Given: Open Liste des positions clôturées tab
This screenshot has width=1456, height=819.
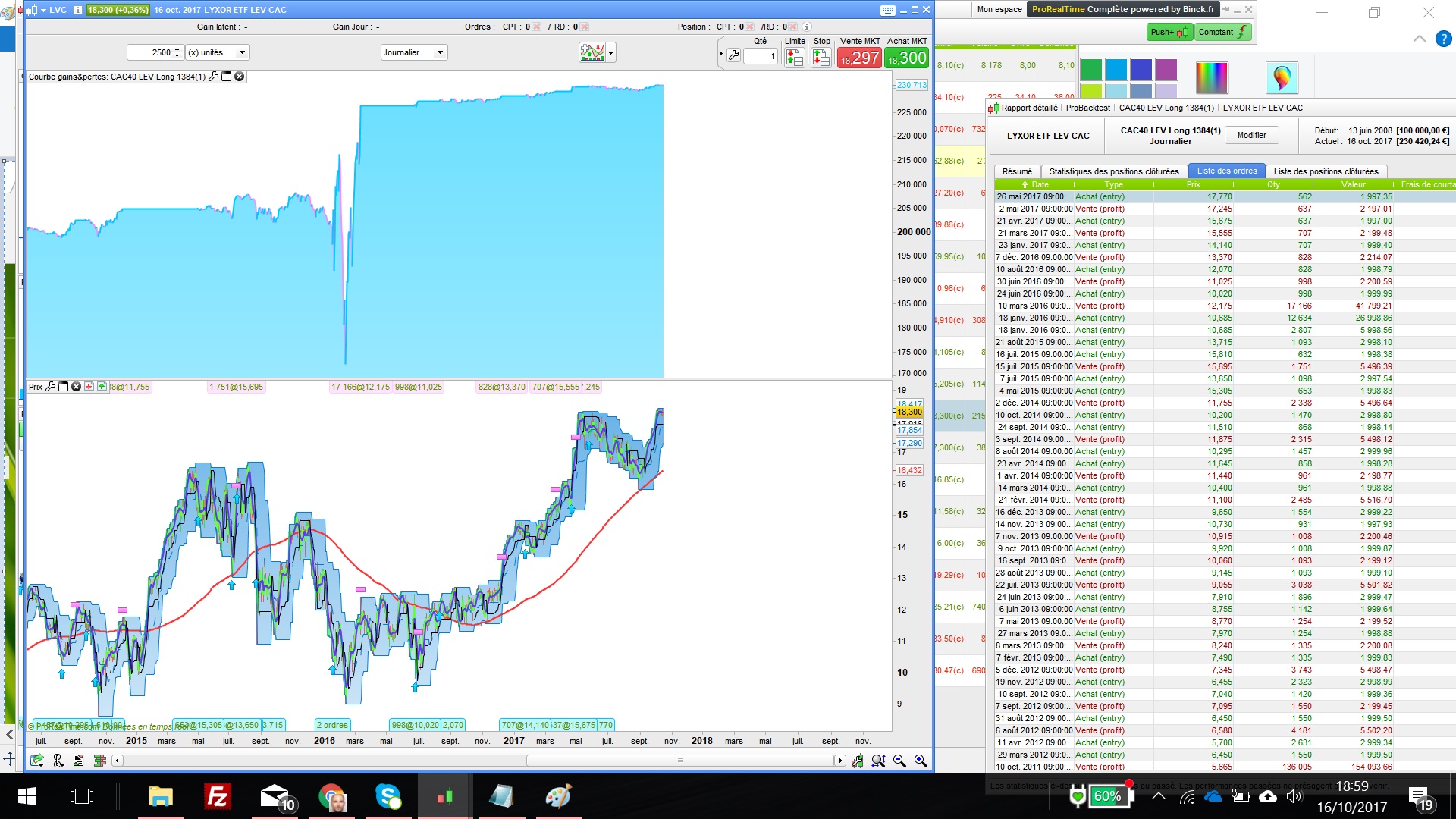Looking at the screenshot, I should (1326, 171).
